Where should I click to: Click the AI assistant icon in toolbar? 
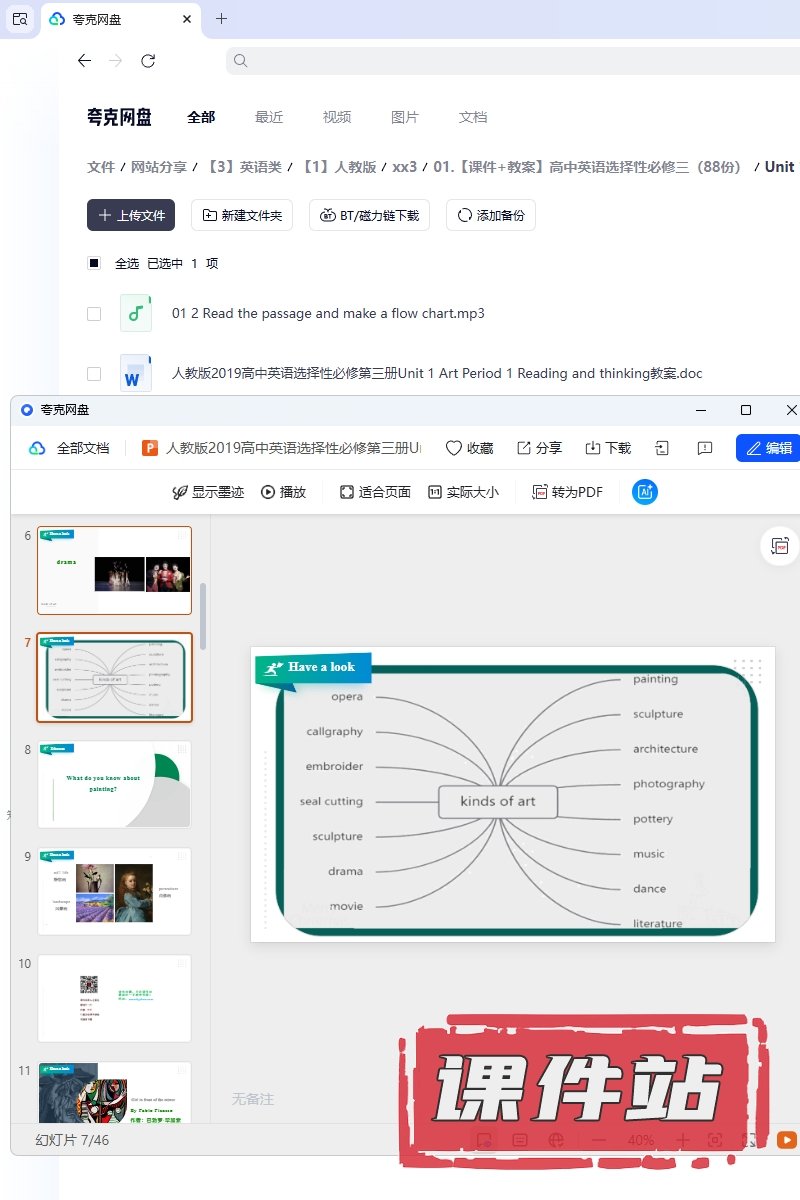645,492
